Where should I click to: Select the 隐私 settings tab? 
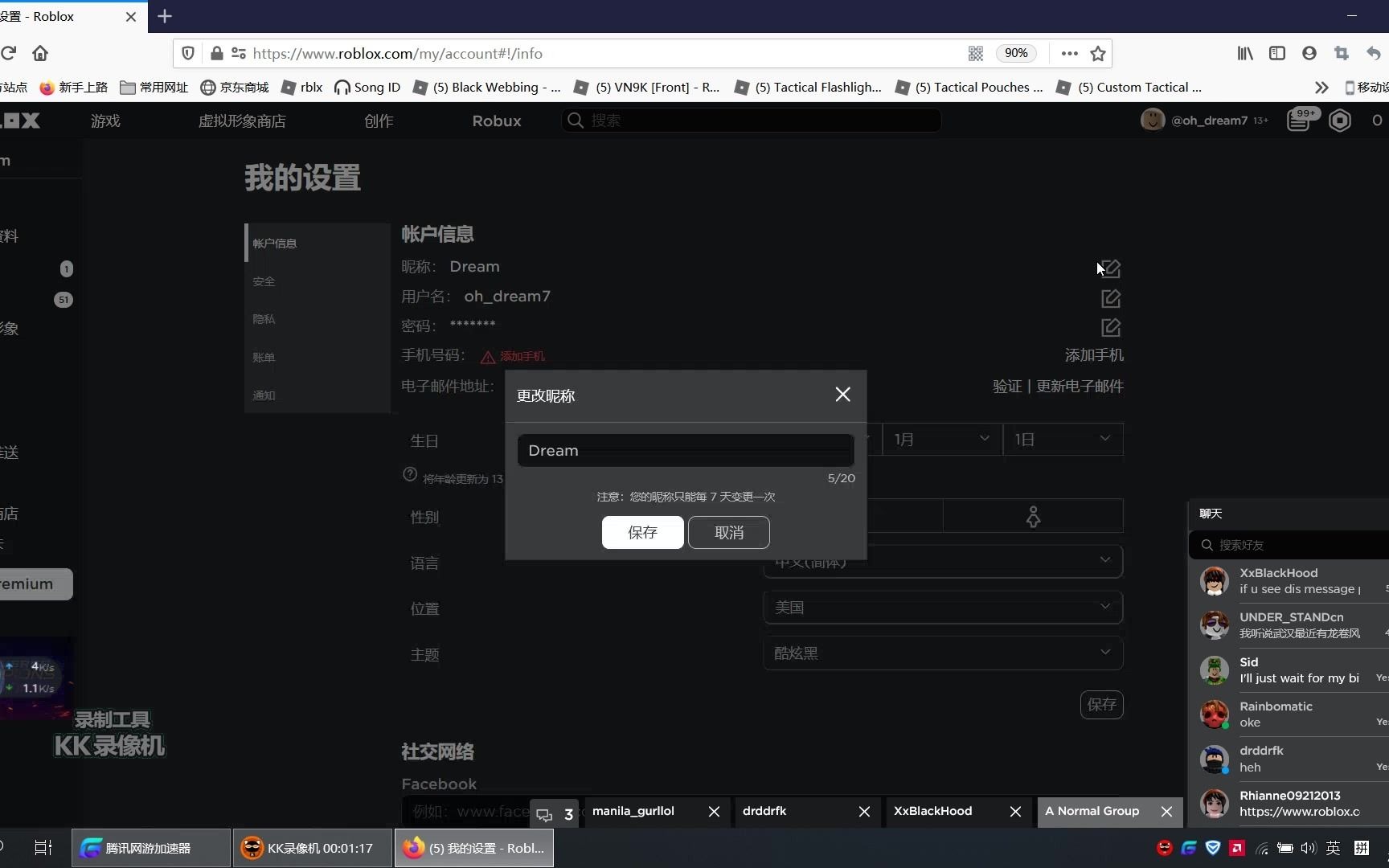click(318, 319)
